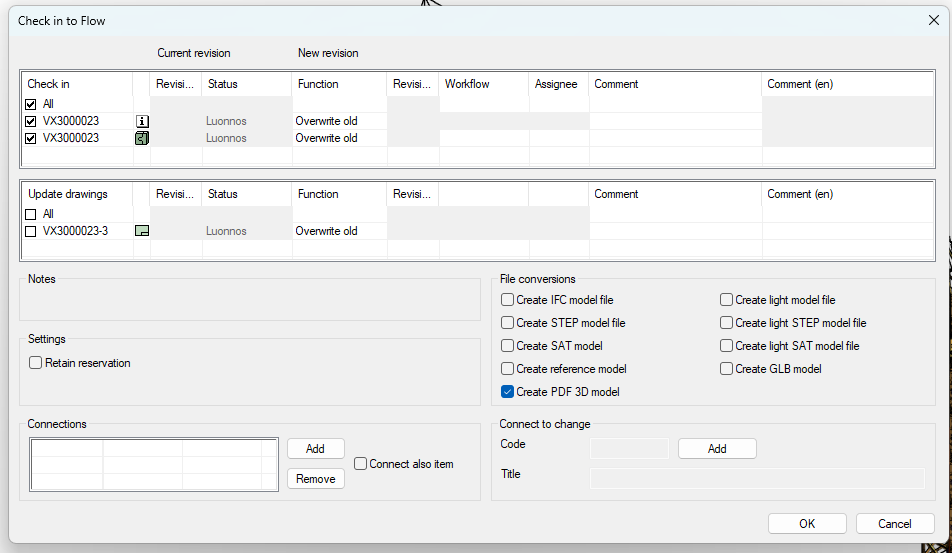
Task: Enable Create IFC model file
Action: (x=508, y=300)
